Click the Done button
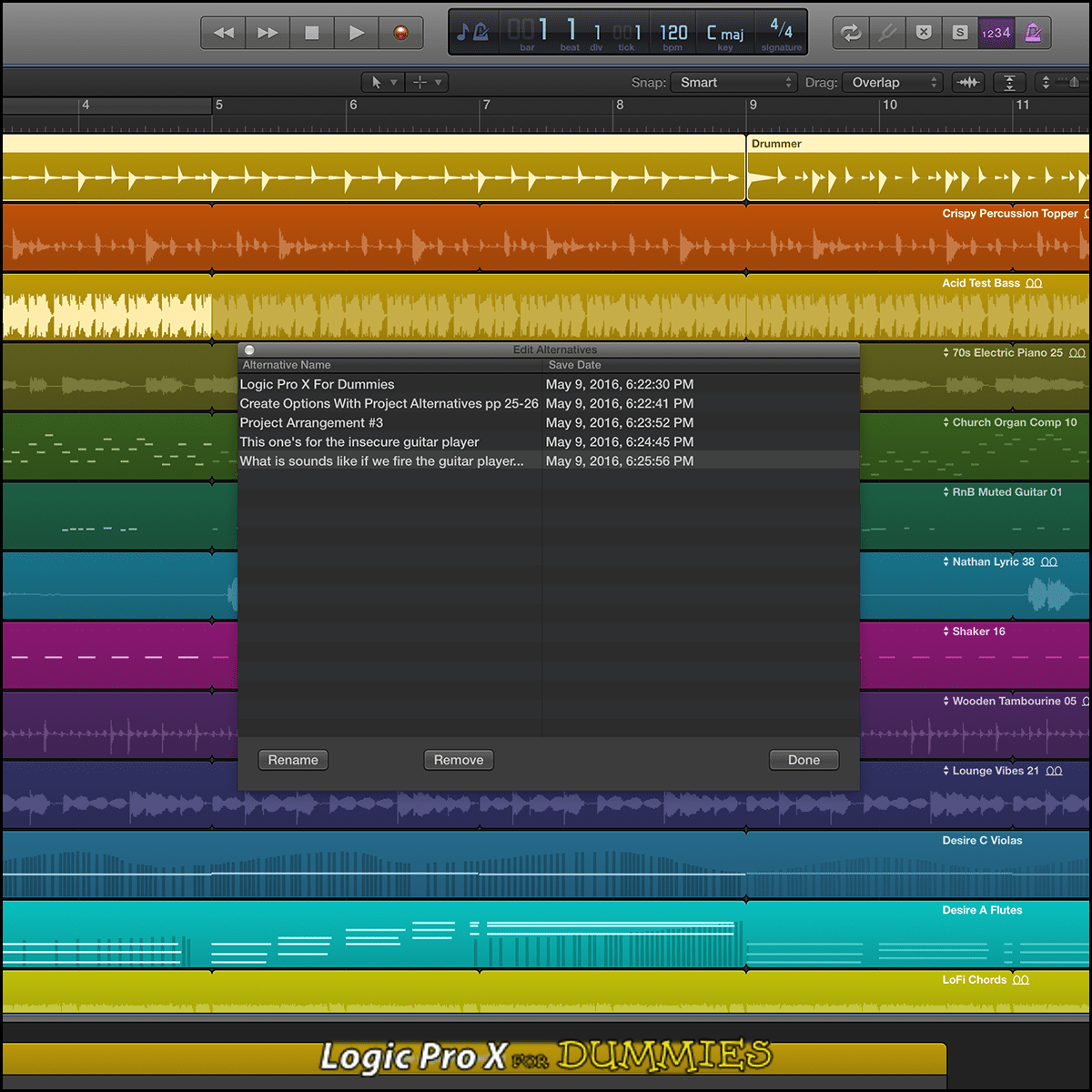The width and height of the screenshot is (1092, 1092). tap(804, 760)
